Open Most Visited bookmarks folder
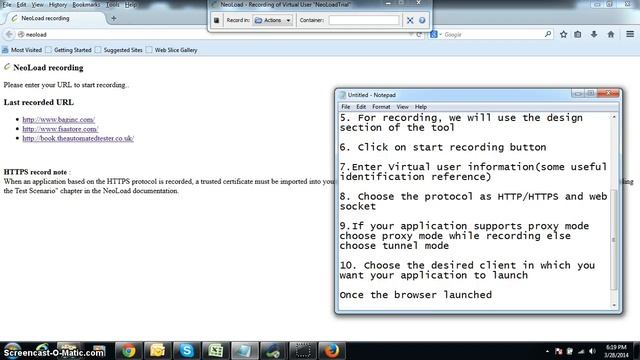 22,50
